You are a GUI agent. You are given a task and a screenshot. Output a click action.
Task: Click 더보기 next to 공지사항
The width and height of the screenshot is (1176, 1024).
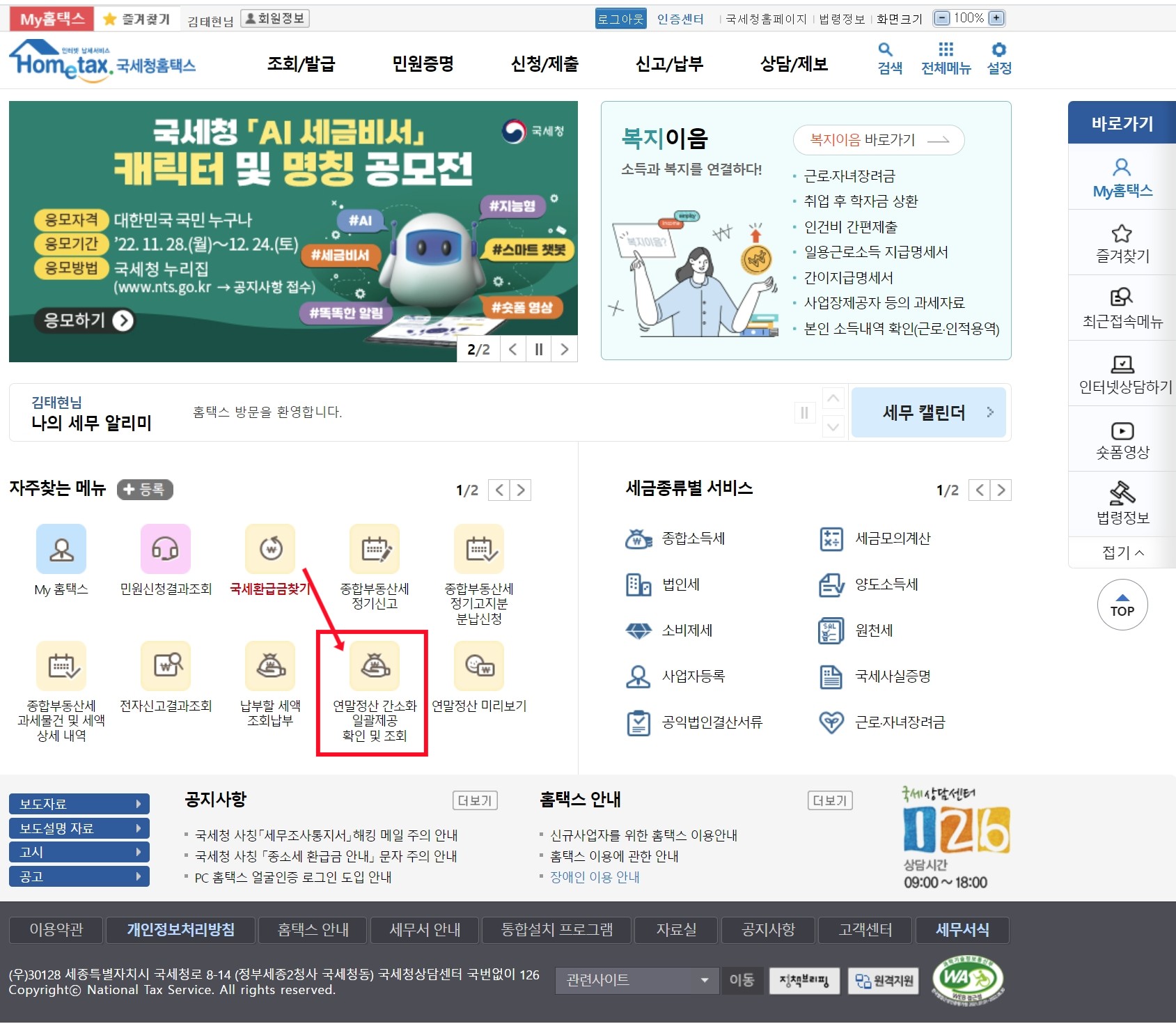pyautogui.click(x=475, y=801)
